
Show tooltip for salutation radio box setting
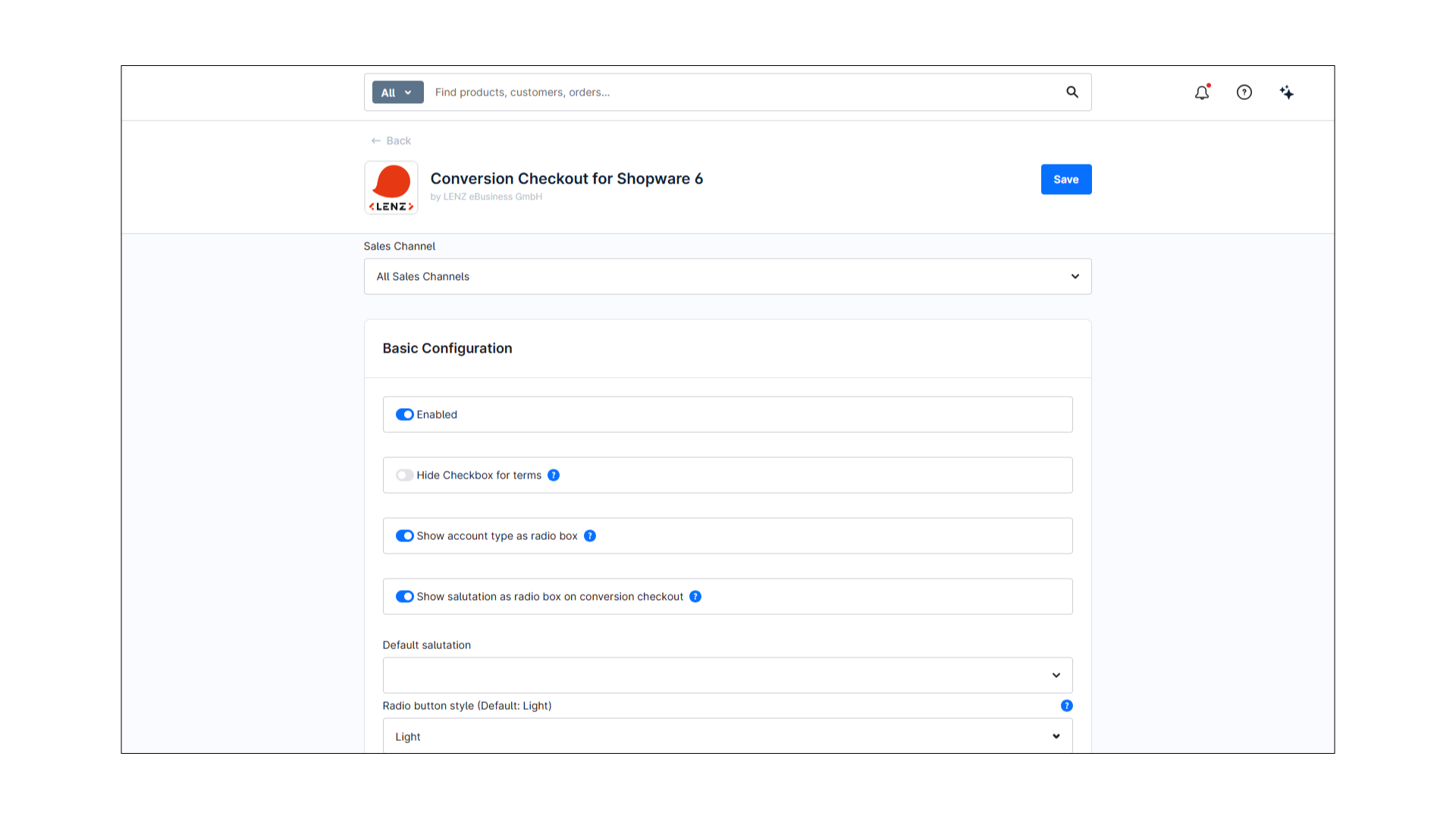[x=695, y=596]
